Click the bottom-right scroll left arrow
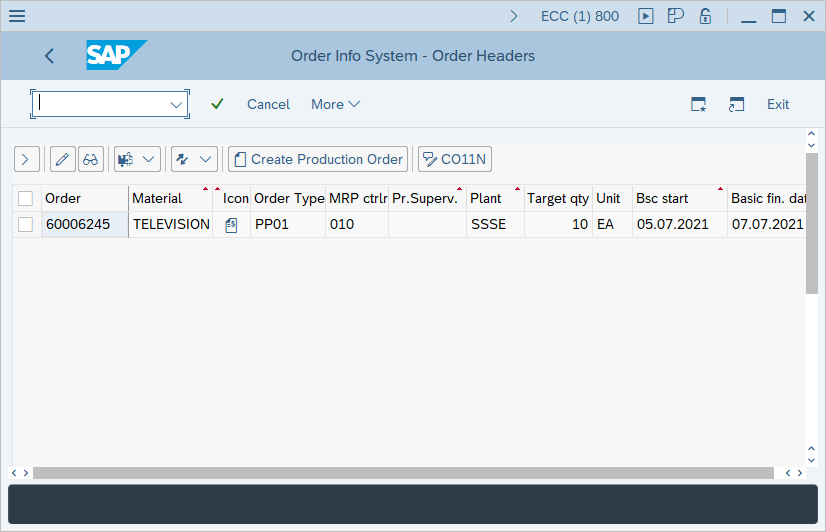 [788, 473]
